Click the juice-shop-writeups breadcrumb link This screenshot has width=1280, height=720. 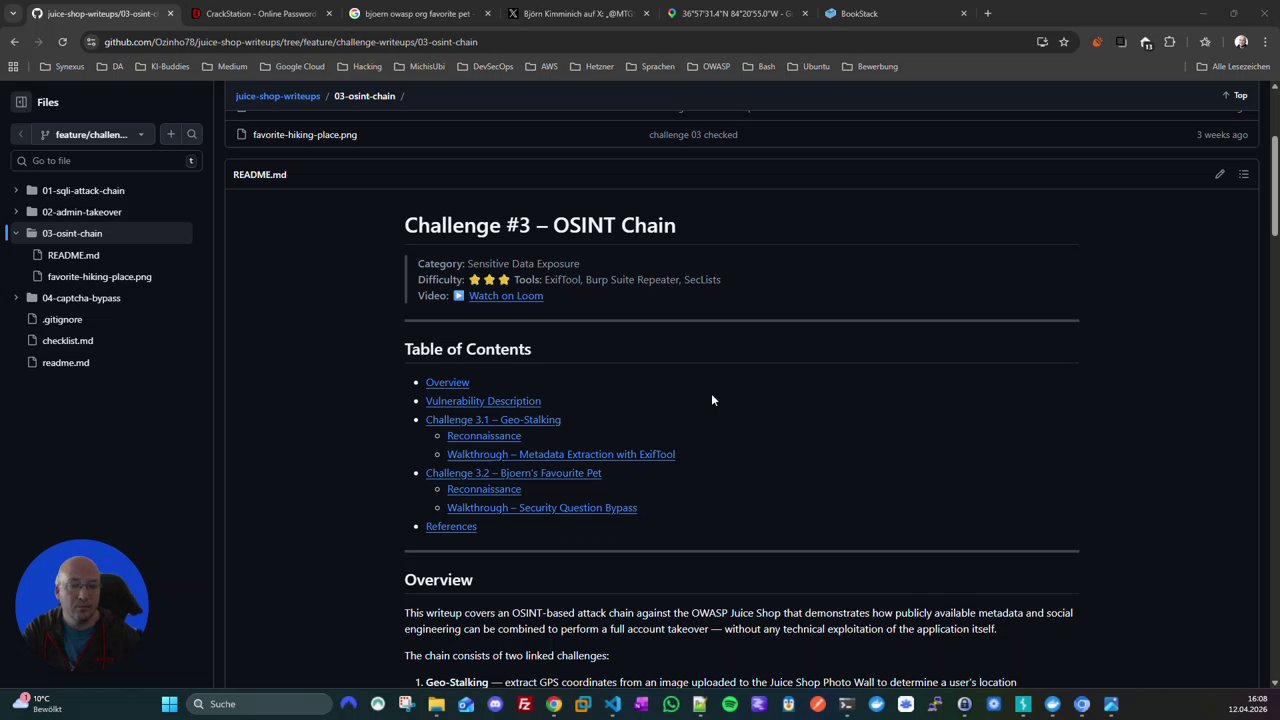click(277, 96)
